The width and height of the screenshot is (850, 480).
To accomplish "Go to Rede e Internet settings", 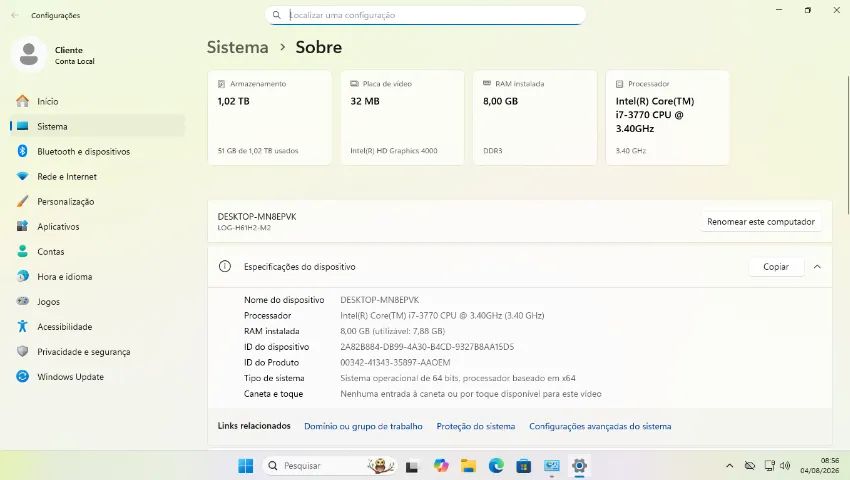I will point(98,176).
